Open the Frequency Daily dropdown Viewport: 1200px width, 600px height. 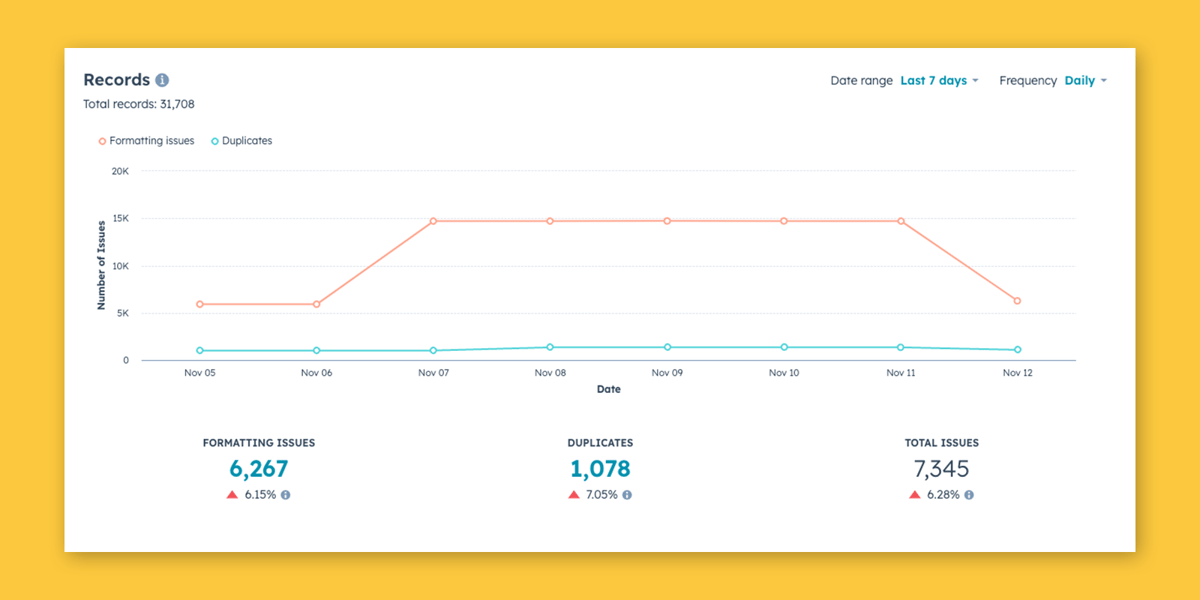1085,81
